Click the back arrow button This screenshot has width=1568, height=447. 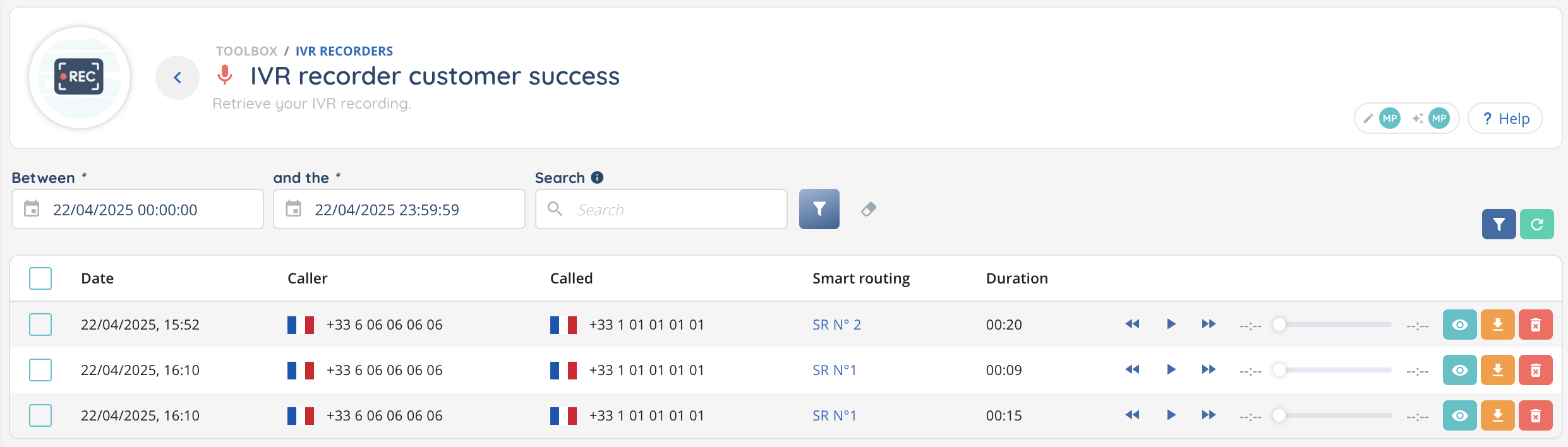(x=178, y=78)
